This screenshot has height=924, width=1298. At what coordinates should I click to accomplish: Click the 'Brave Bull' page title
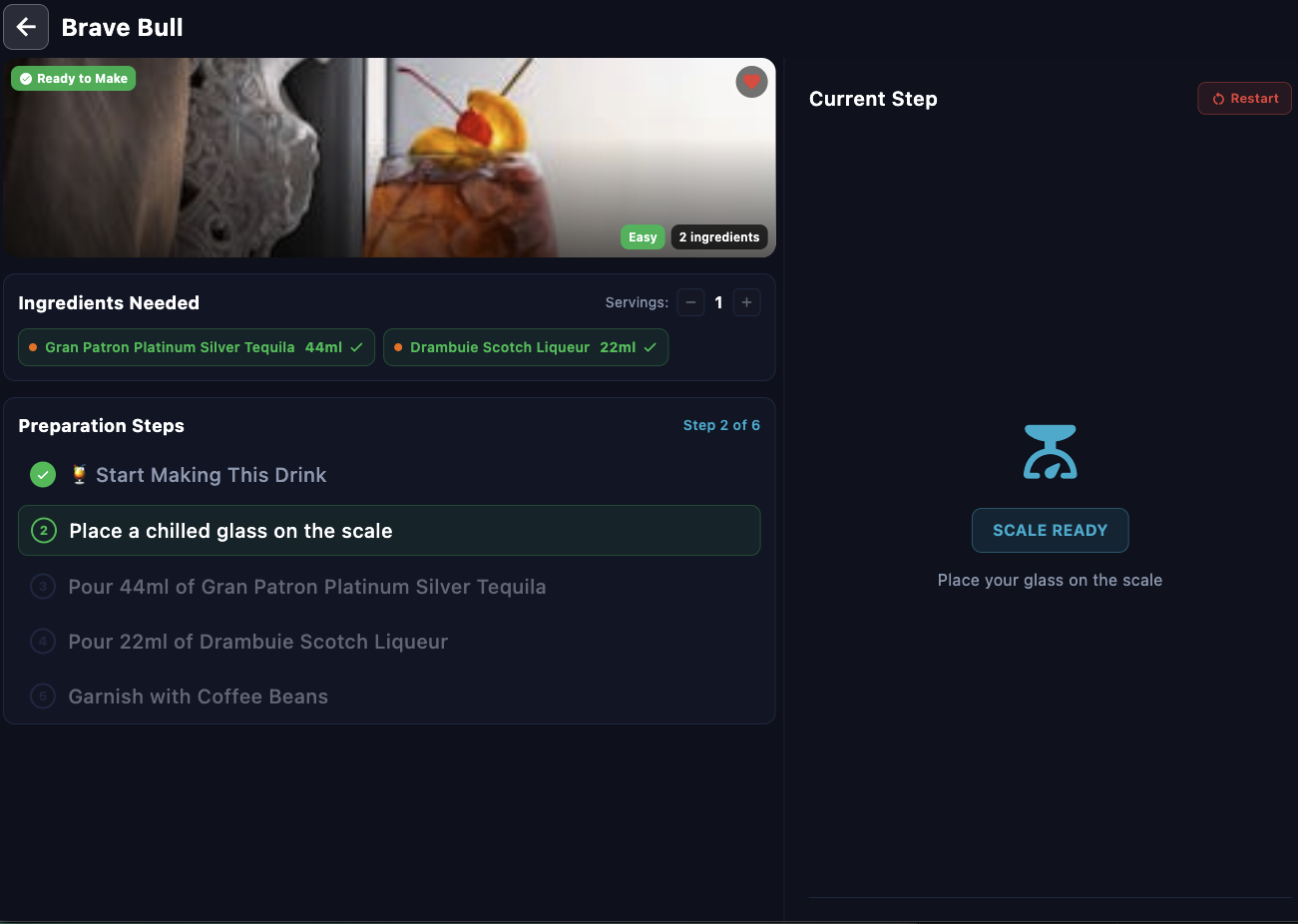(x=123, y=28)
